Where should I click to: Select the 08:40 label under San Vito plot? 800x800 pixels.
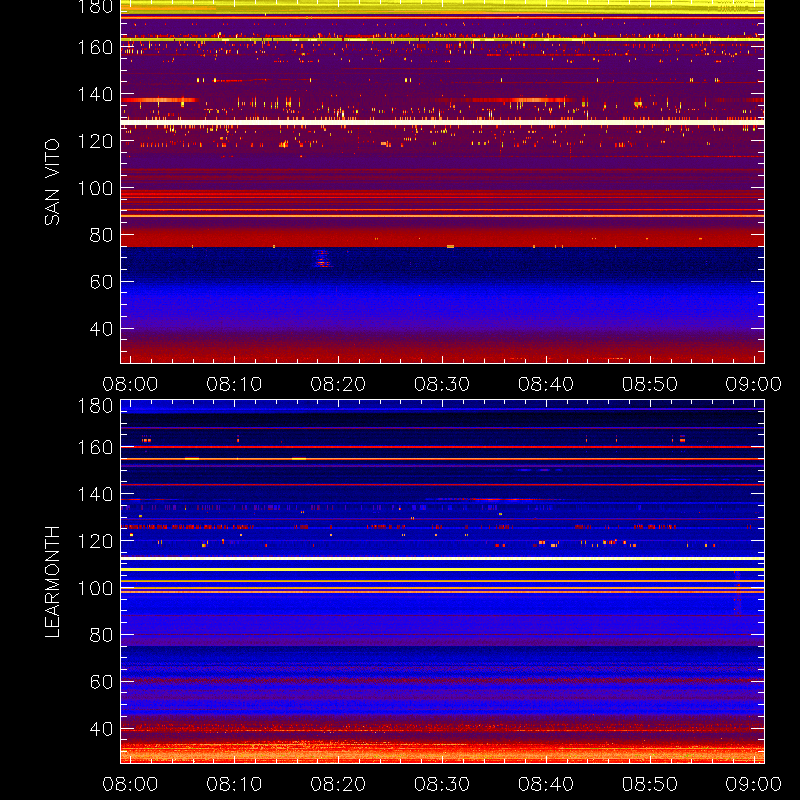point(546,384)
